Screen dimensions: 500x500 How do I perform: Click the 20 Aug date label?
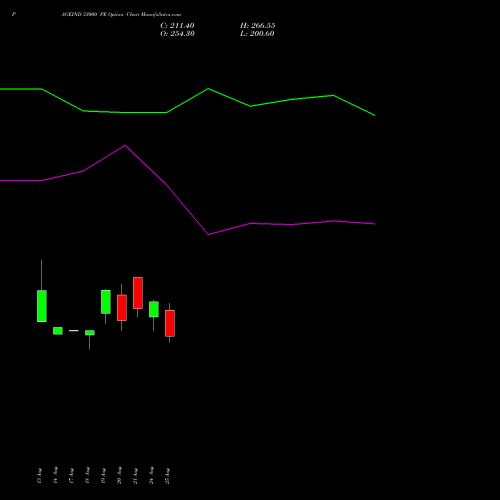click(x=119, y=475)
